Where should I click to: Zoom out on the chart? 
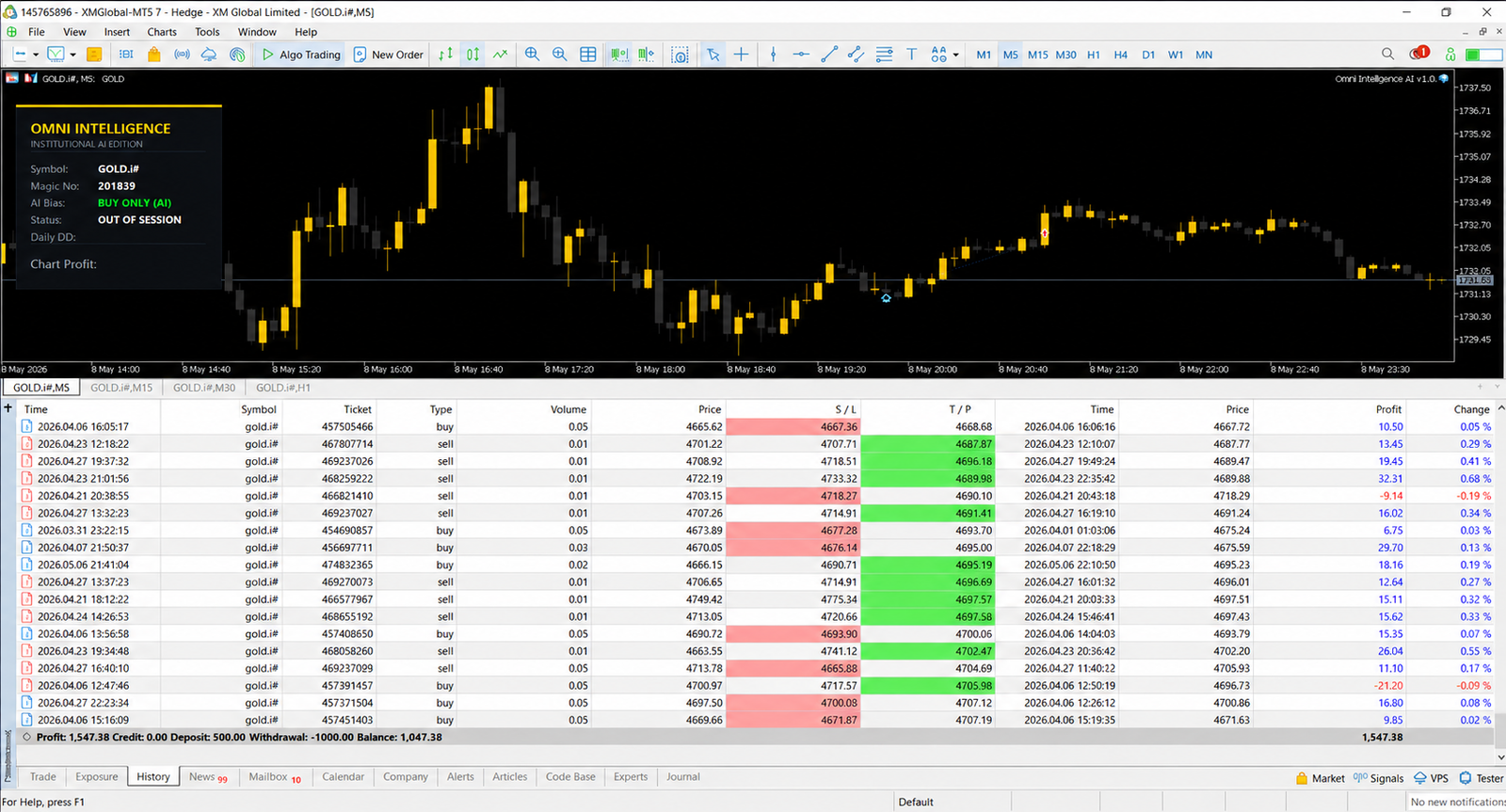tap(560, 55)
